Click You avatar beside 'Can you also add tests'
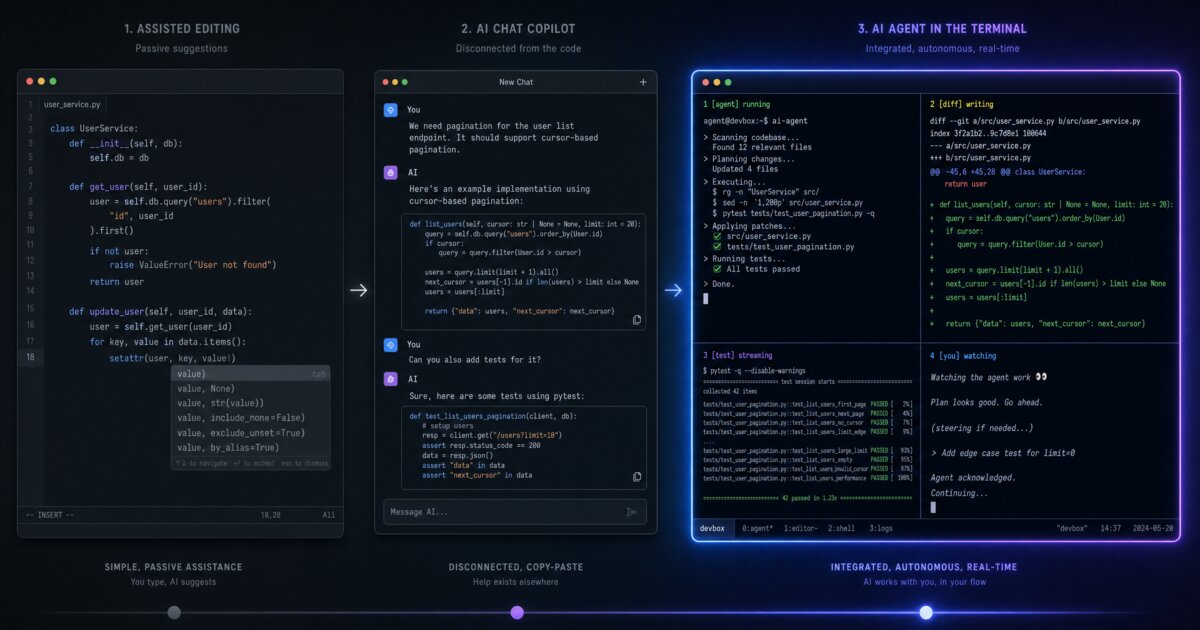The image size is (1200, 630). (x=391, y=344)
